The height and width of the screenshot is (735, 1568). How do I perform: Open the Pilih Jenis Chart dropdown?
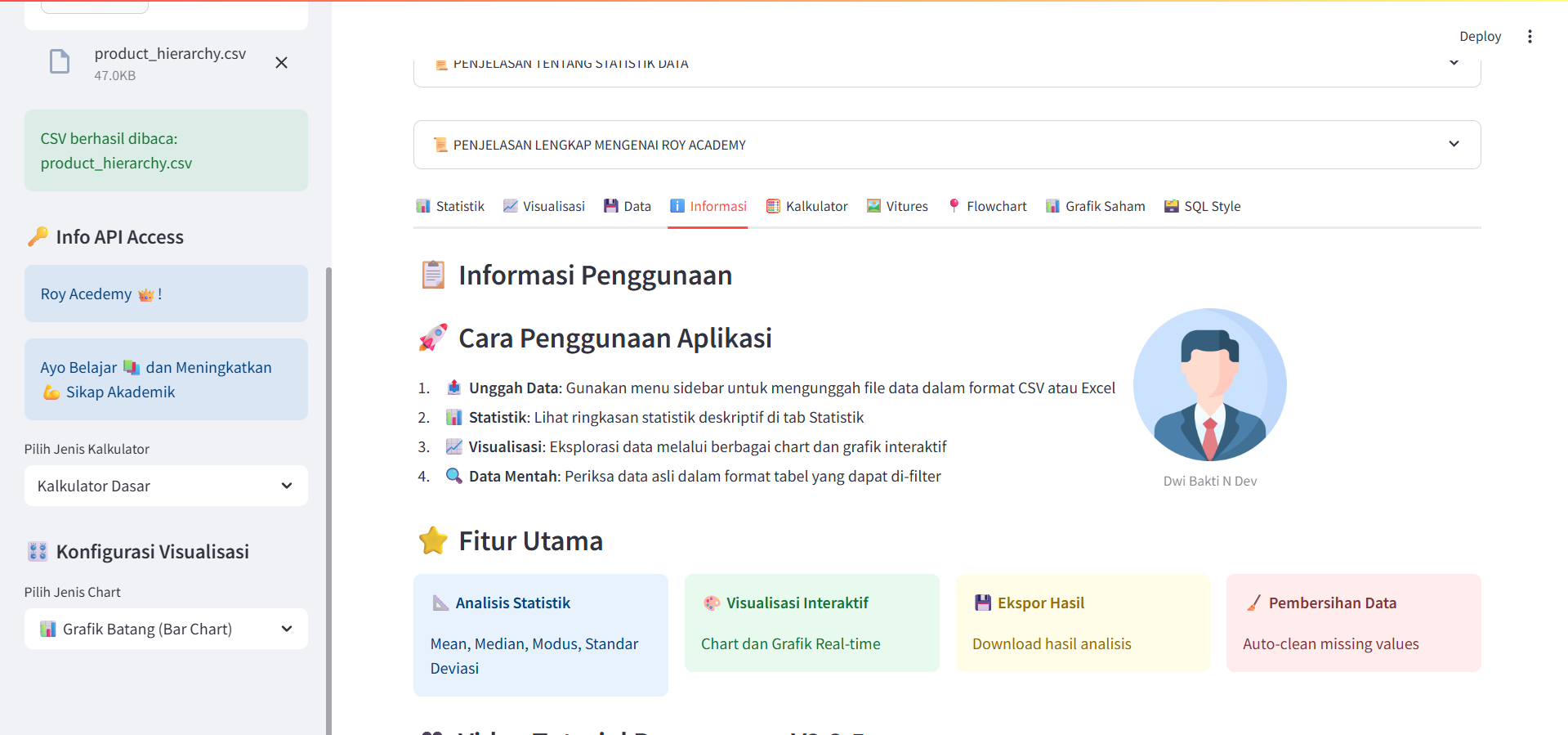click(x=166, y=629)
